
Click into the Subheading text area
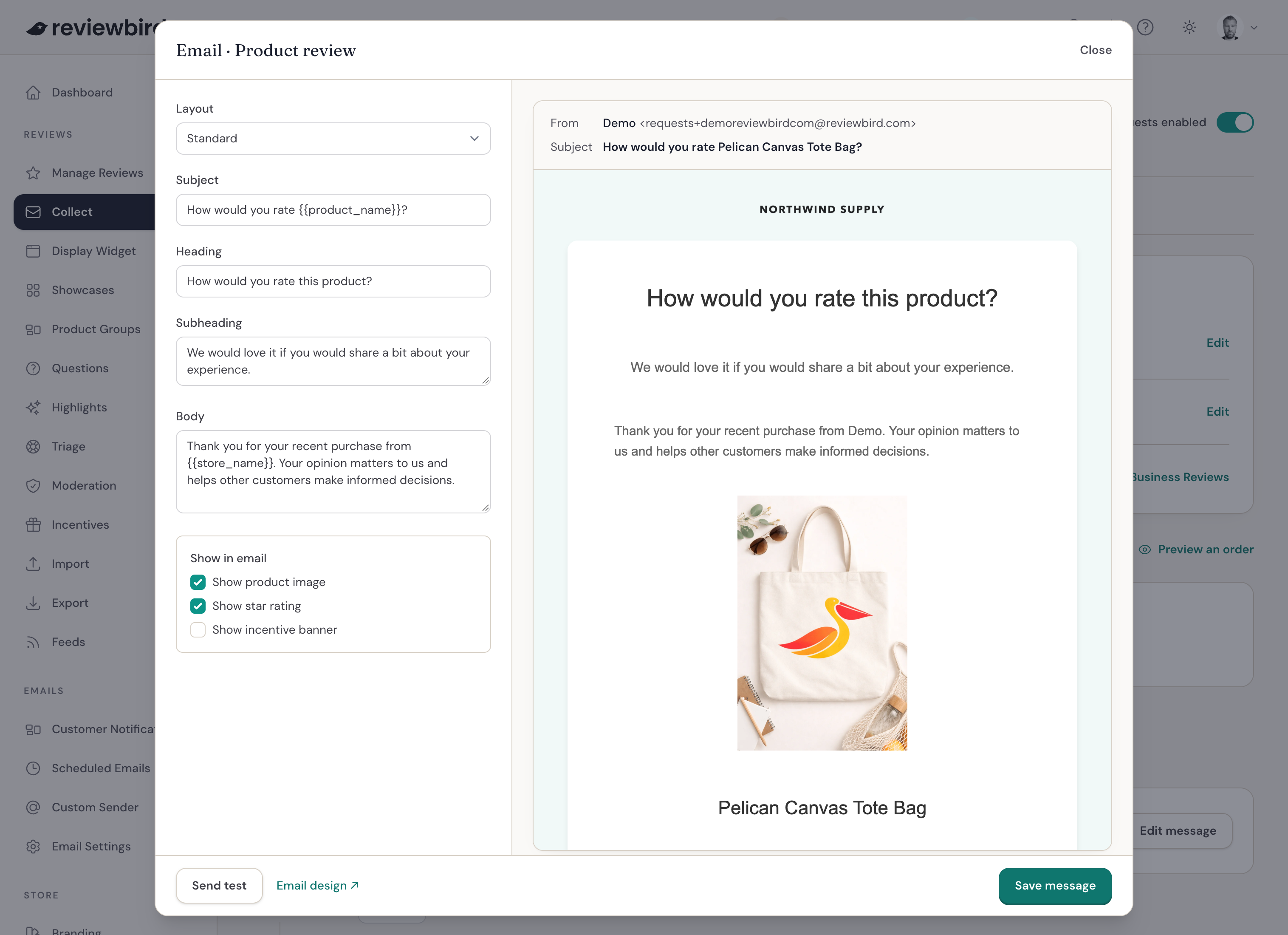pyautogui.click(x=333, y=361)
